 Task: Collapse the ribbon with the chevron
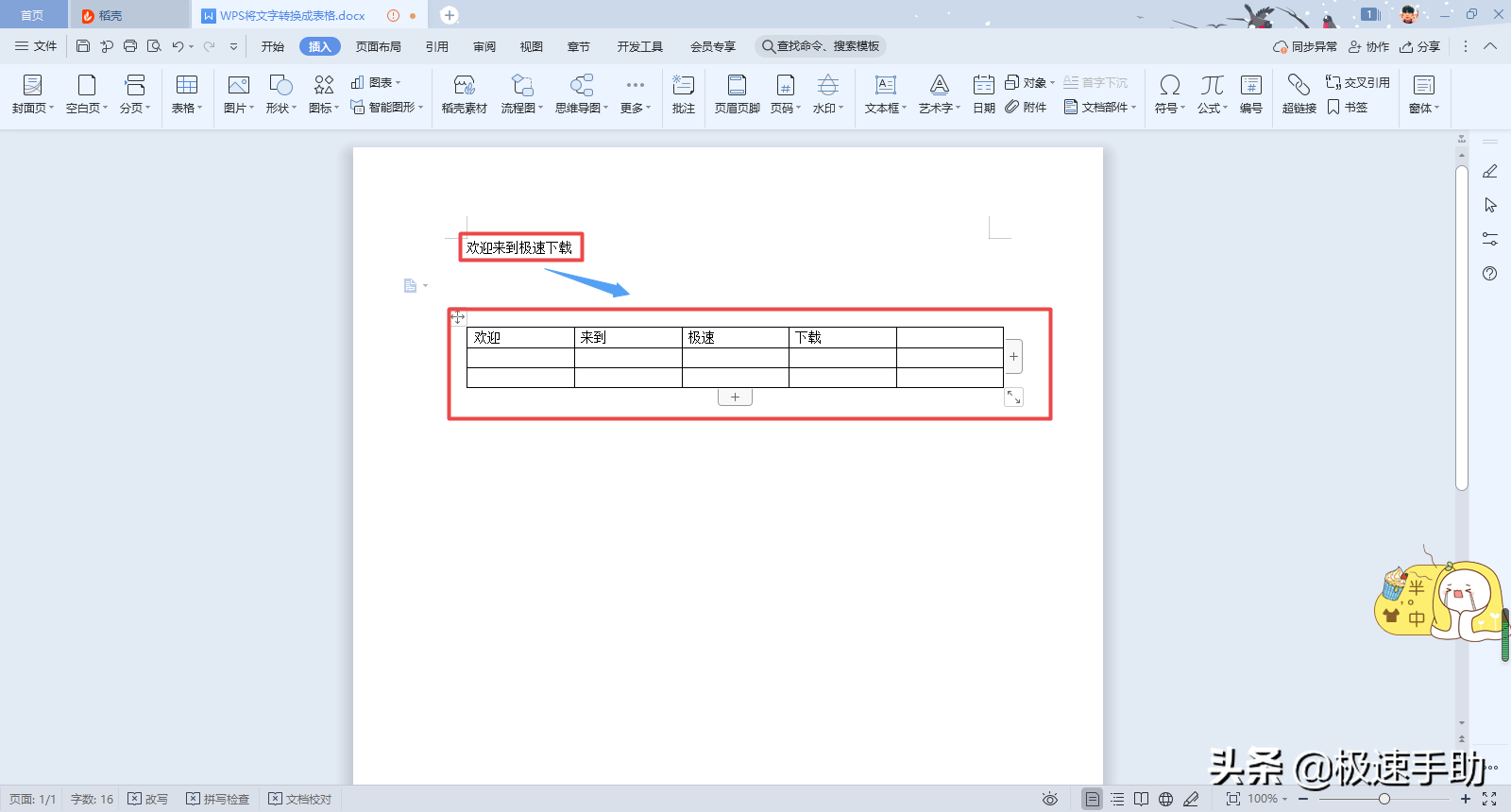coord(1490,46)
